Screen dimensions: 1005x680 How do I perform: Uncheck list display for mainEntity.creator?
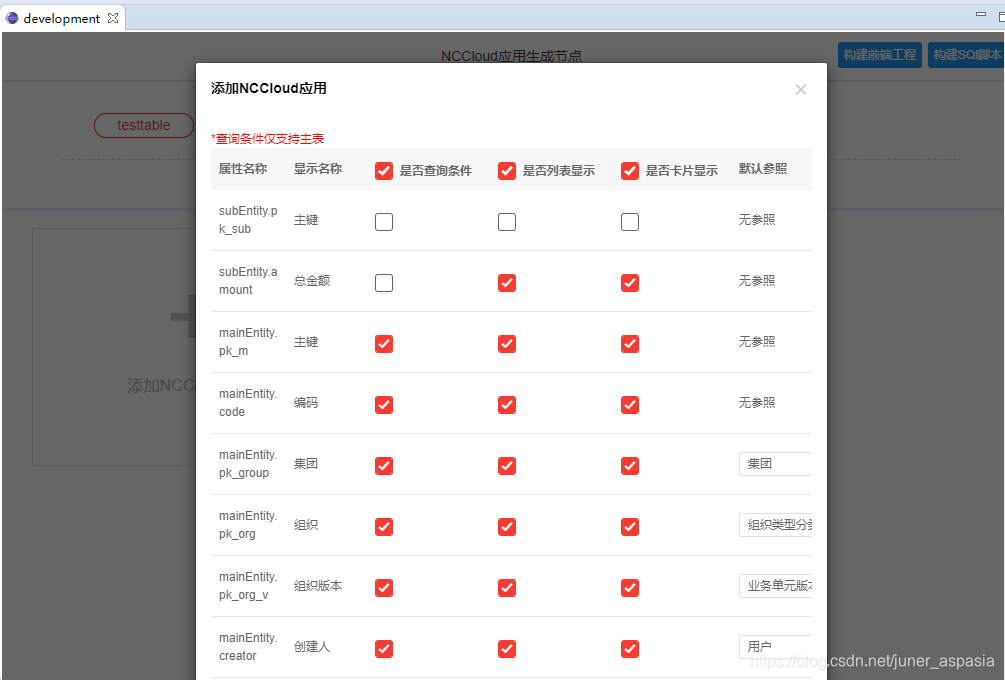point(507,649)
